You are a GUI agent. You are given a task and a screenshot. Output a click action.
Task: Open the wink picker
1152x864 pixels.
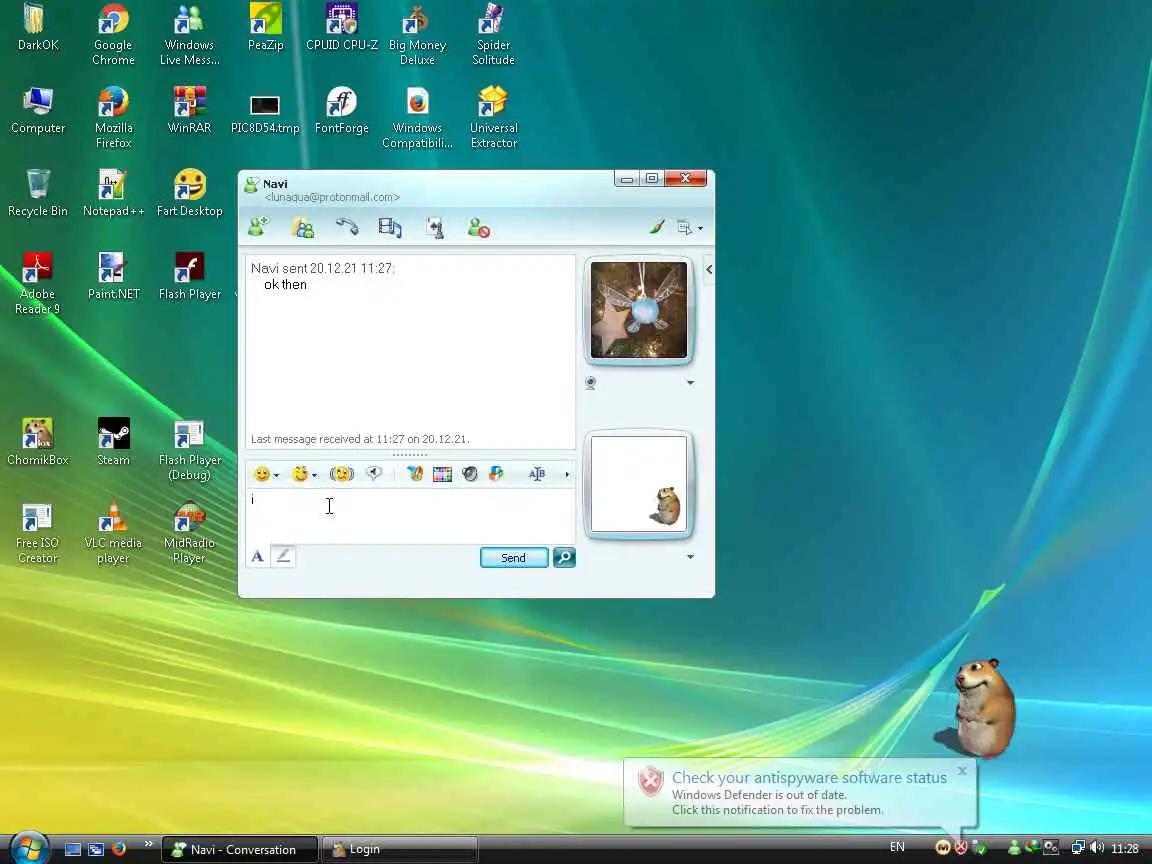(x=304, y=475)
